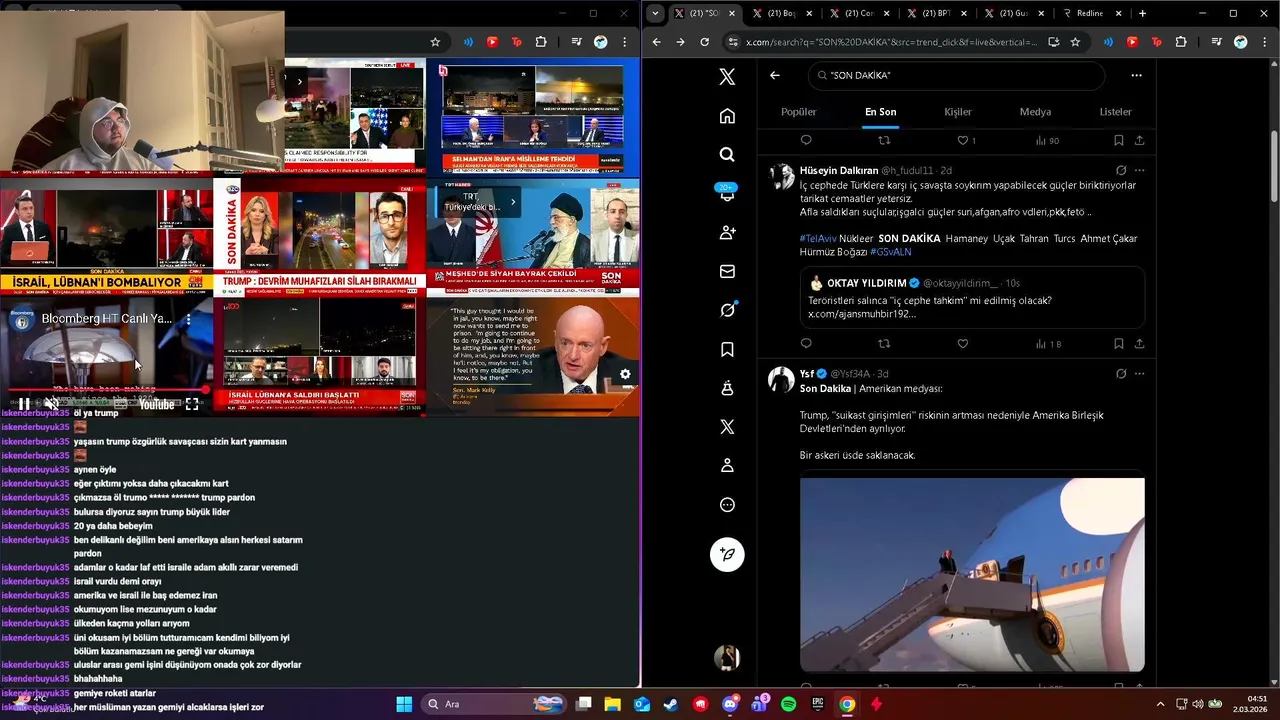This screenshot has height=720, width=1280.
Task: Open more menu on Hüseyin Dalkıran's post
Action: tap(1139, 171)
